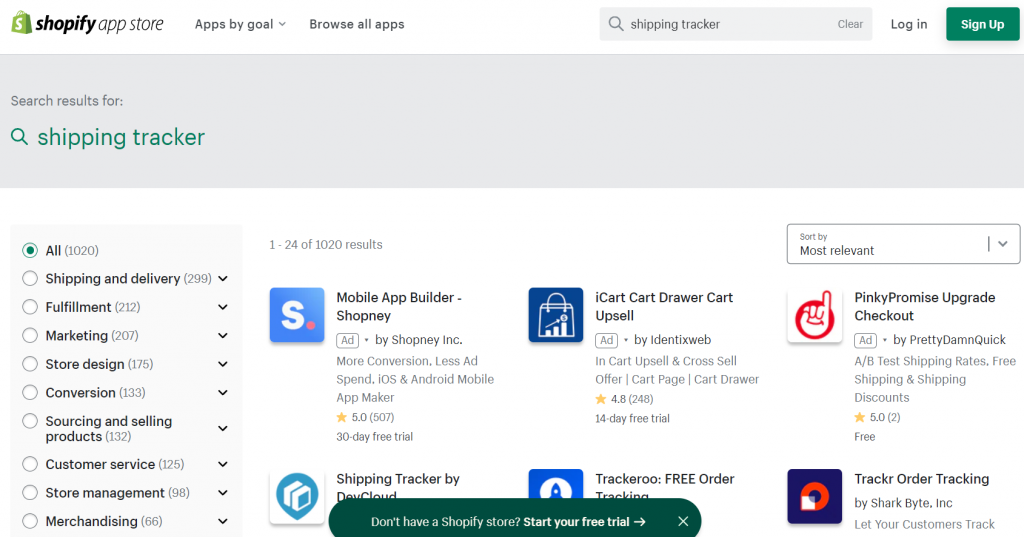Click the '30-day free trial' text under Shopney

pyautogui.click(x=374, y=436)
